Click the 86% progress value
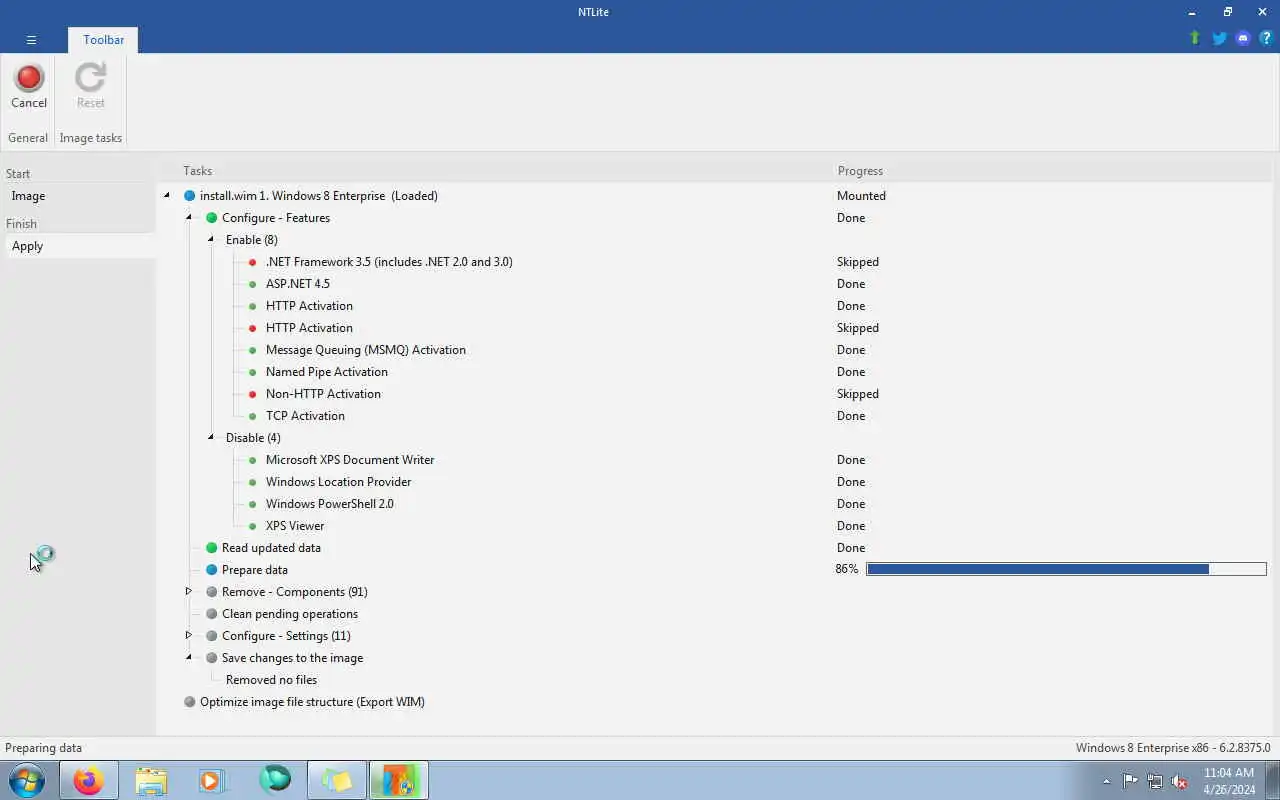1280x800 pixels. pos(847,569)
